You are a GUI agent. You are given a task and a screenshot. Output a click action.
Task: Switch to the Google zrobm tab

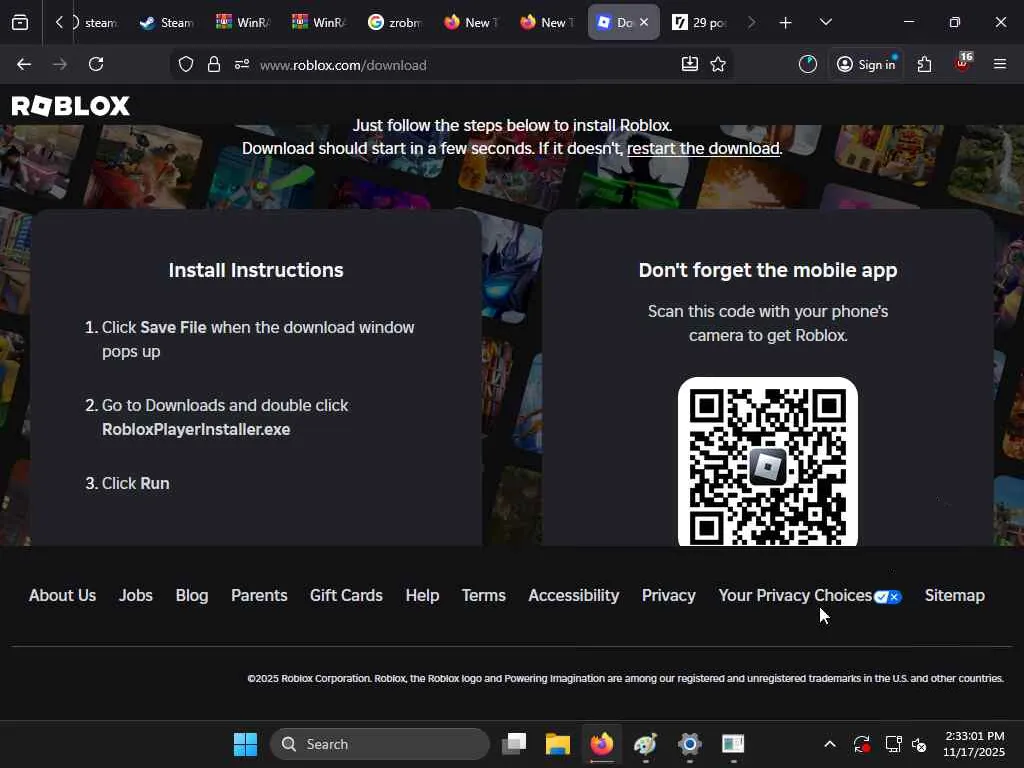(x=395, y=23)
